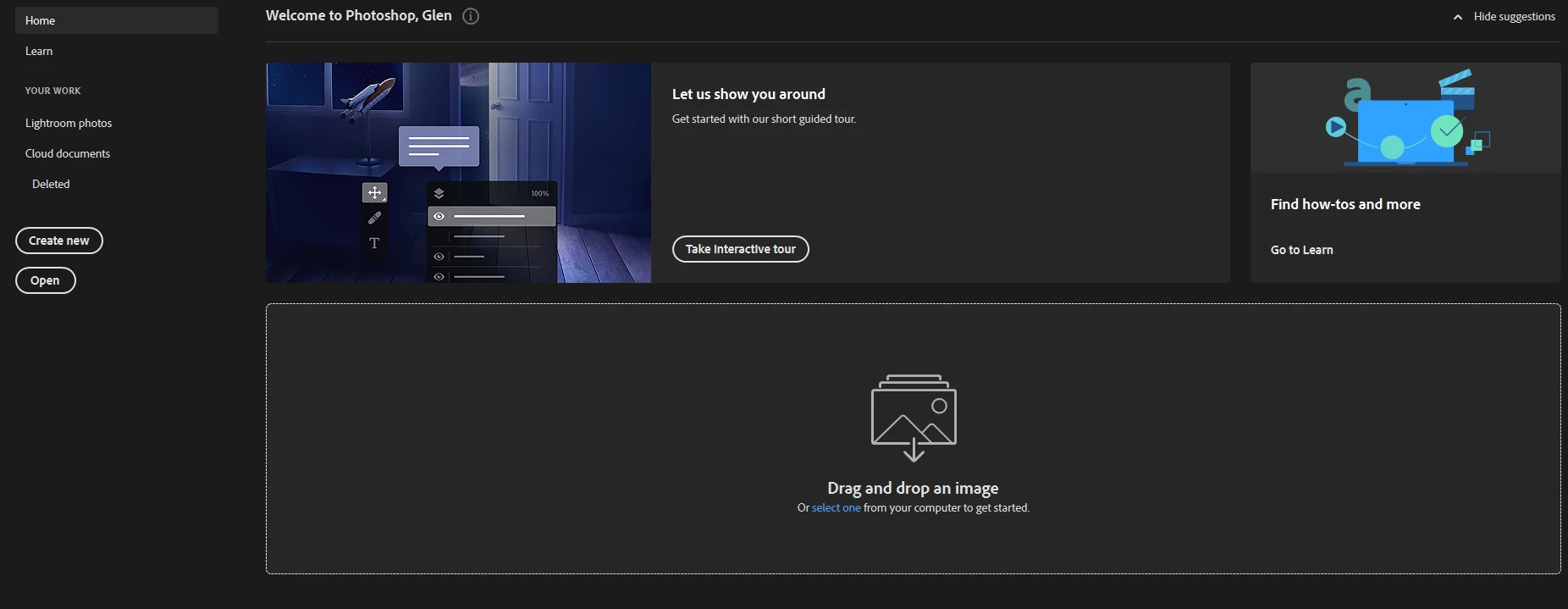Start the Take interactive tour button
This screenshot has height=609, width=1568.
pos(741,249)
